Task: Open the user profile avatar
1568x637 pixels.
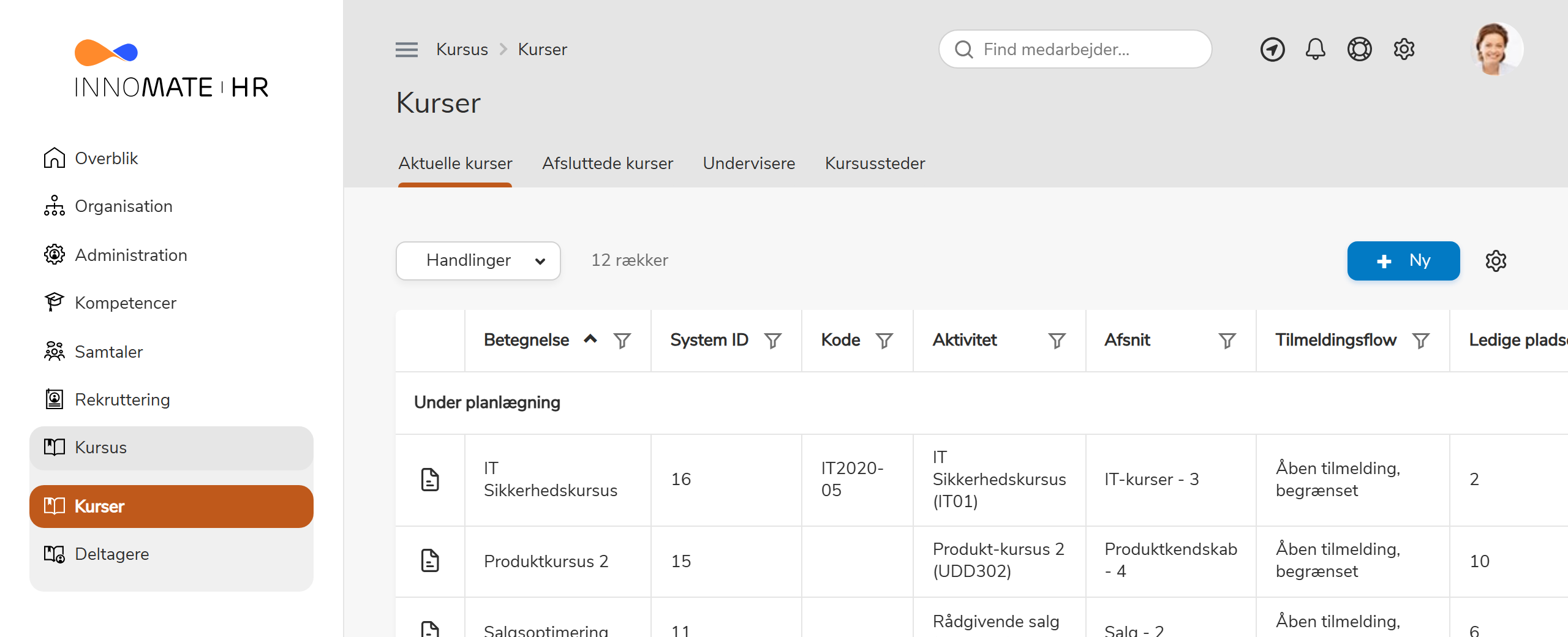Action: click(1496, 49)
